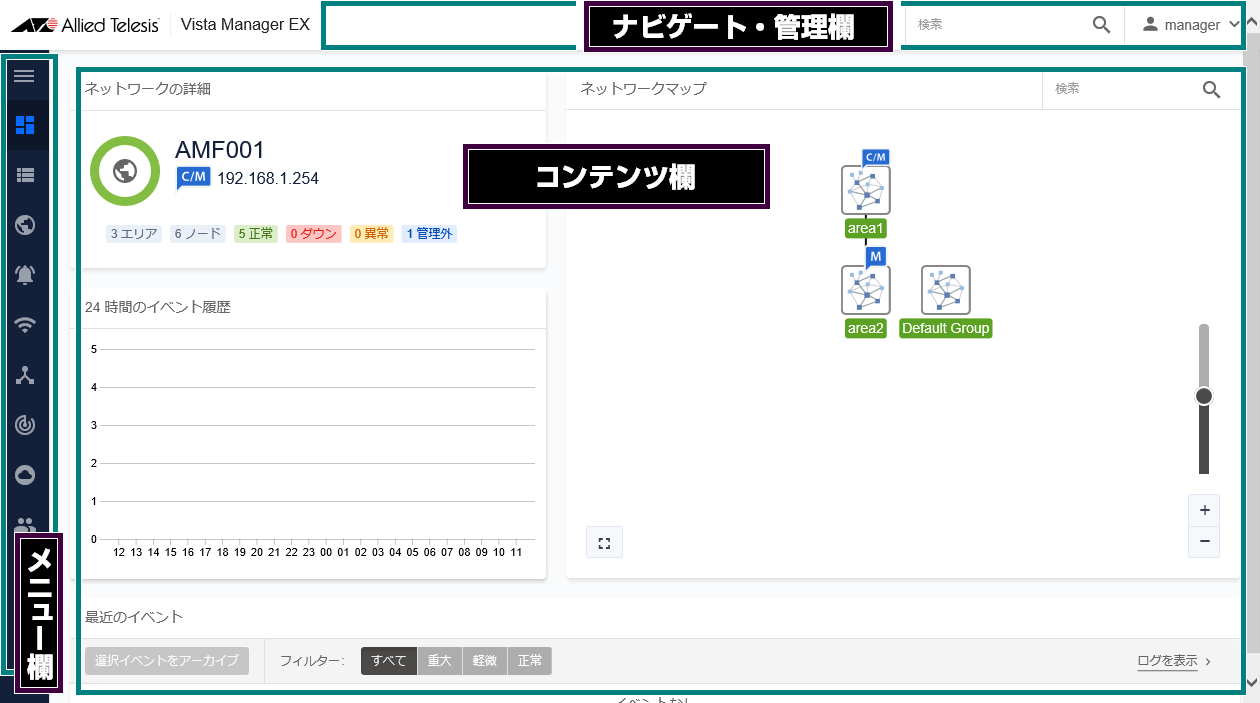Click the fullscreen icon on the network map
Image resolution: width=1260 pixels, height=703 pixels.
(604, 542)
